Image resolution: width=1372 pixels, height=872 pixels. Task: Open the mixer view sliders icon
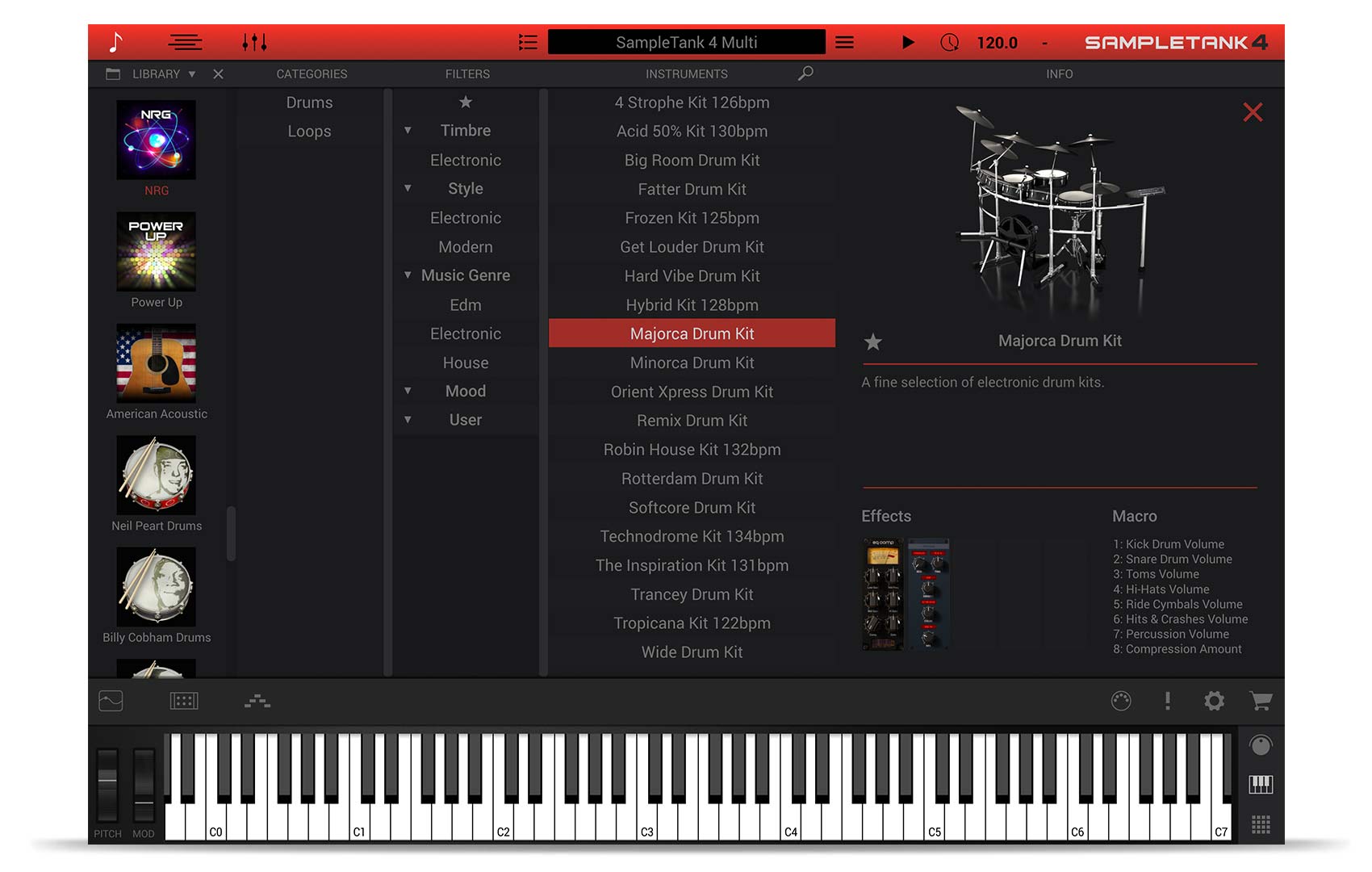[254, 42]
